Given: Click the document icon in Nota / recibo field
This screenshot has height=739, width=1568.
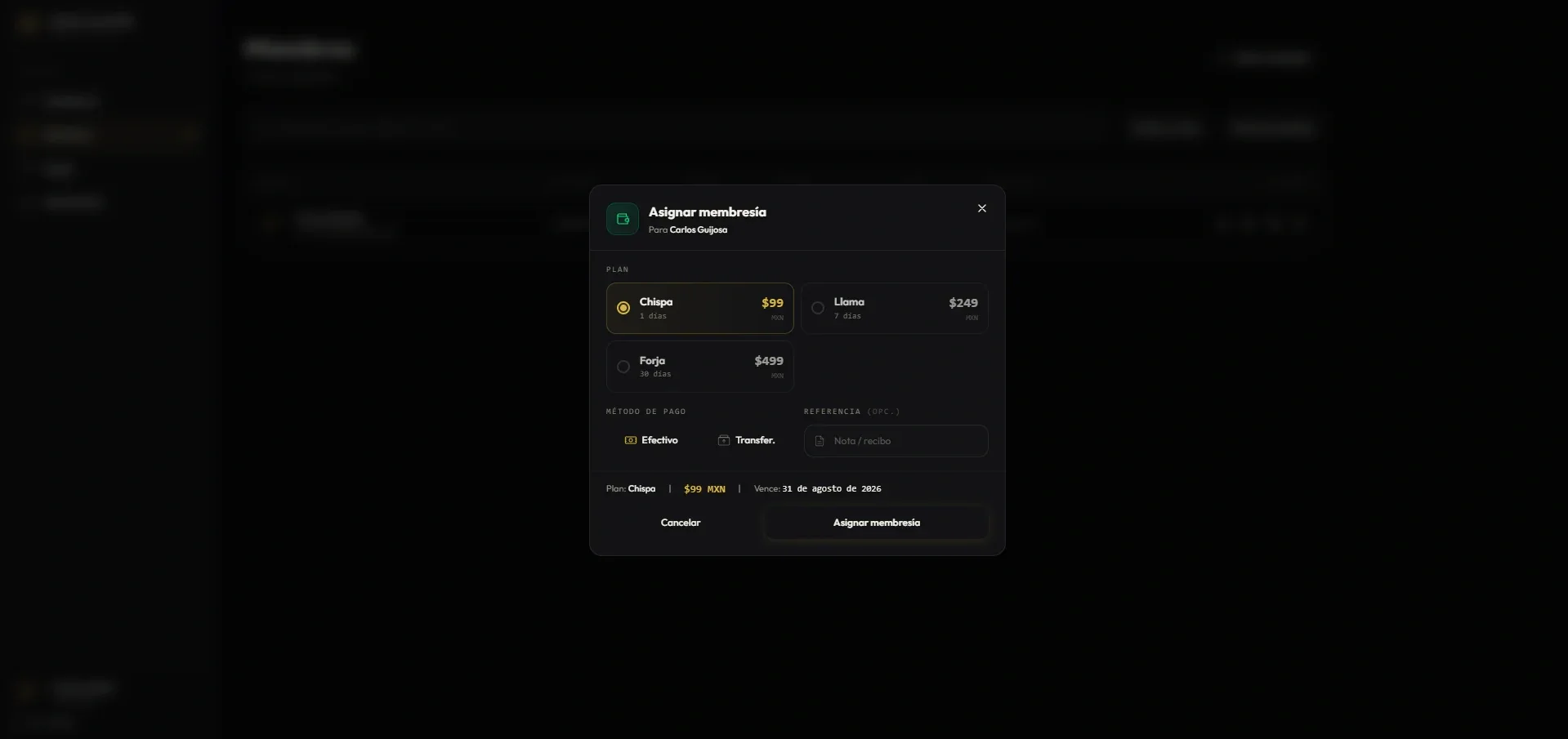Looking at the screenshot, I should coord(820,441).
